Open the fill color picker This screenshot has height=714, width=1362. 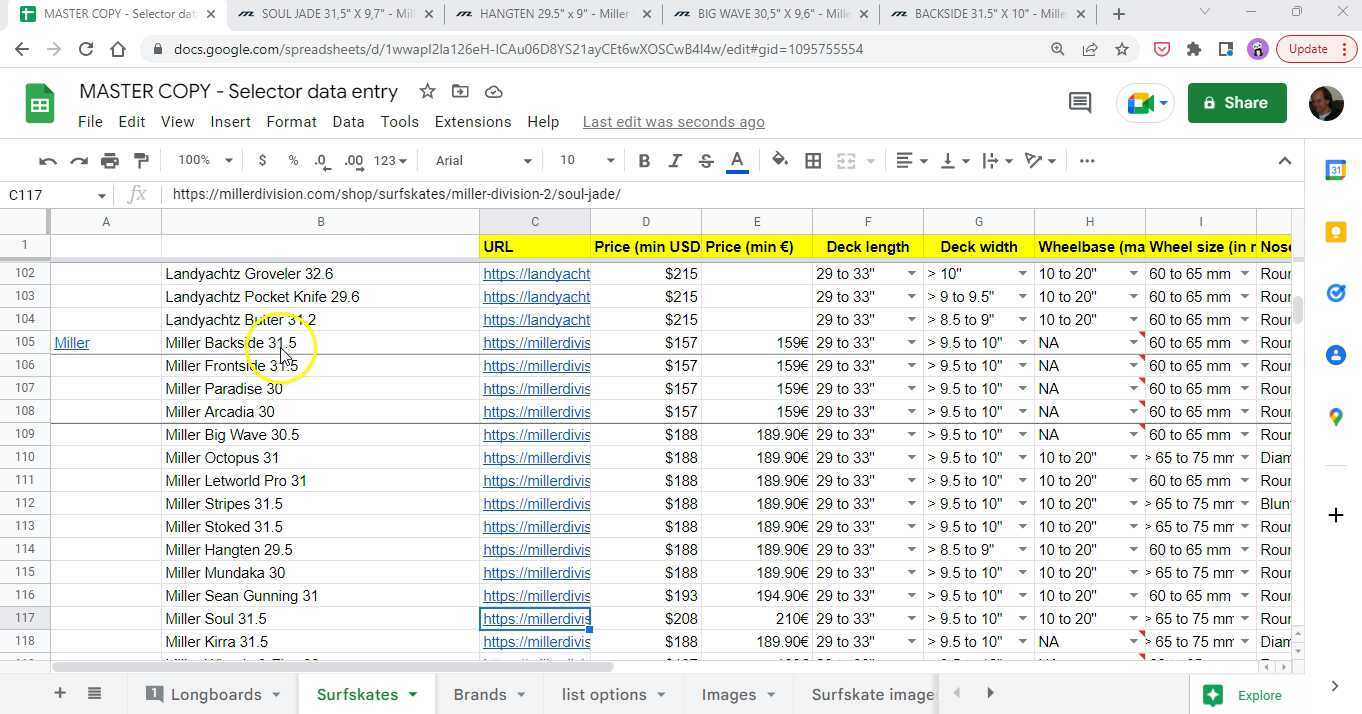(x=780, y=161)
